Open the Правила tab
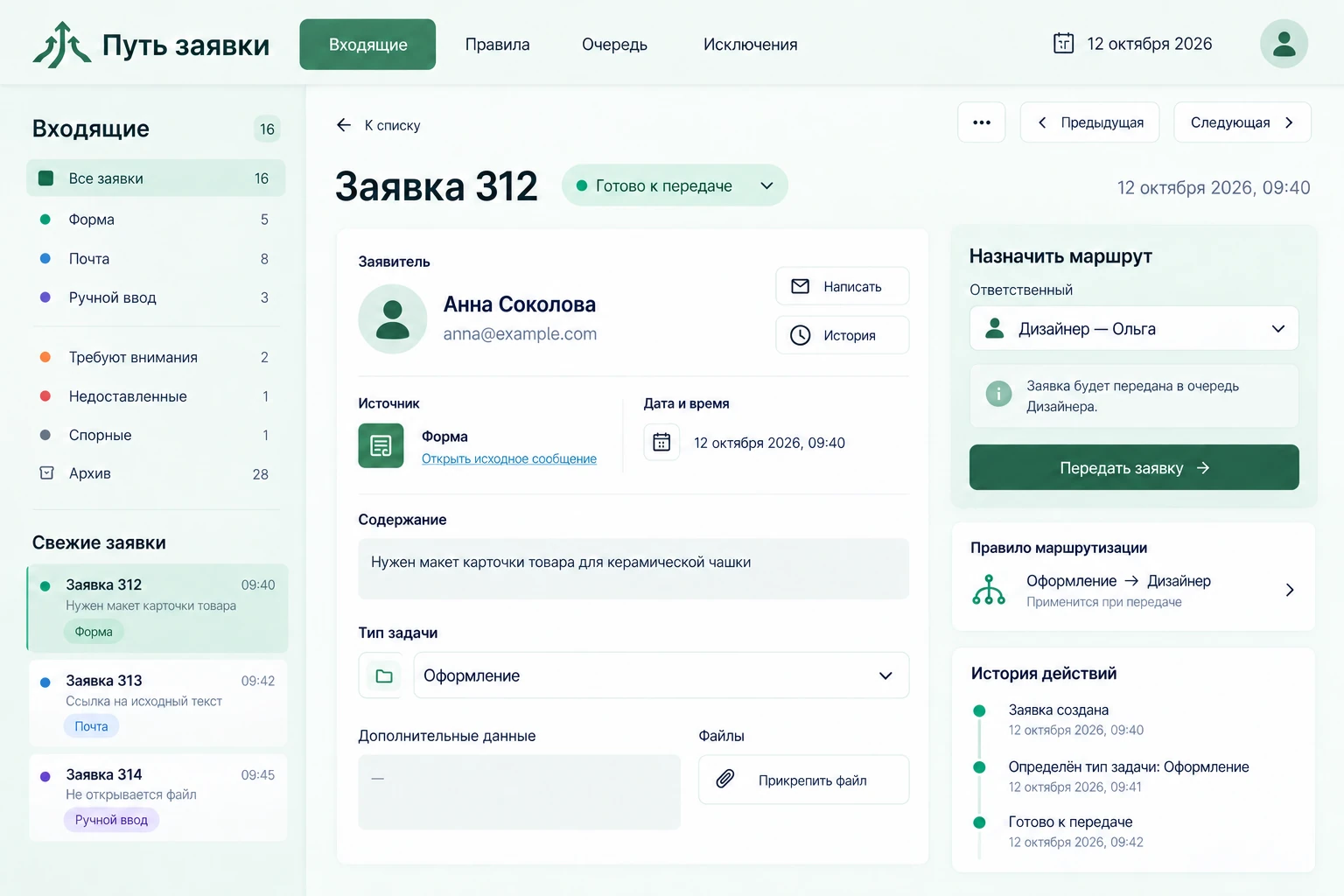The height and width of the screenshot is (896, 1344). [497, 45]
